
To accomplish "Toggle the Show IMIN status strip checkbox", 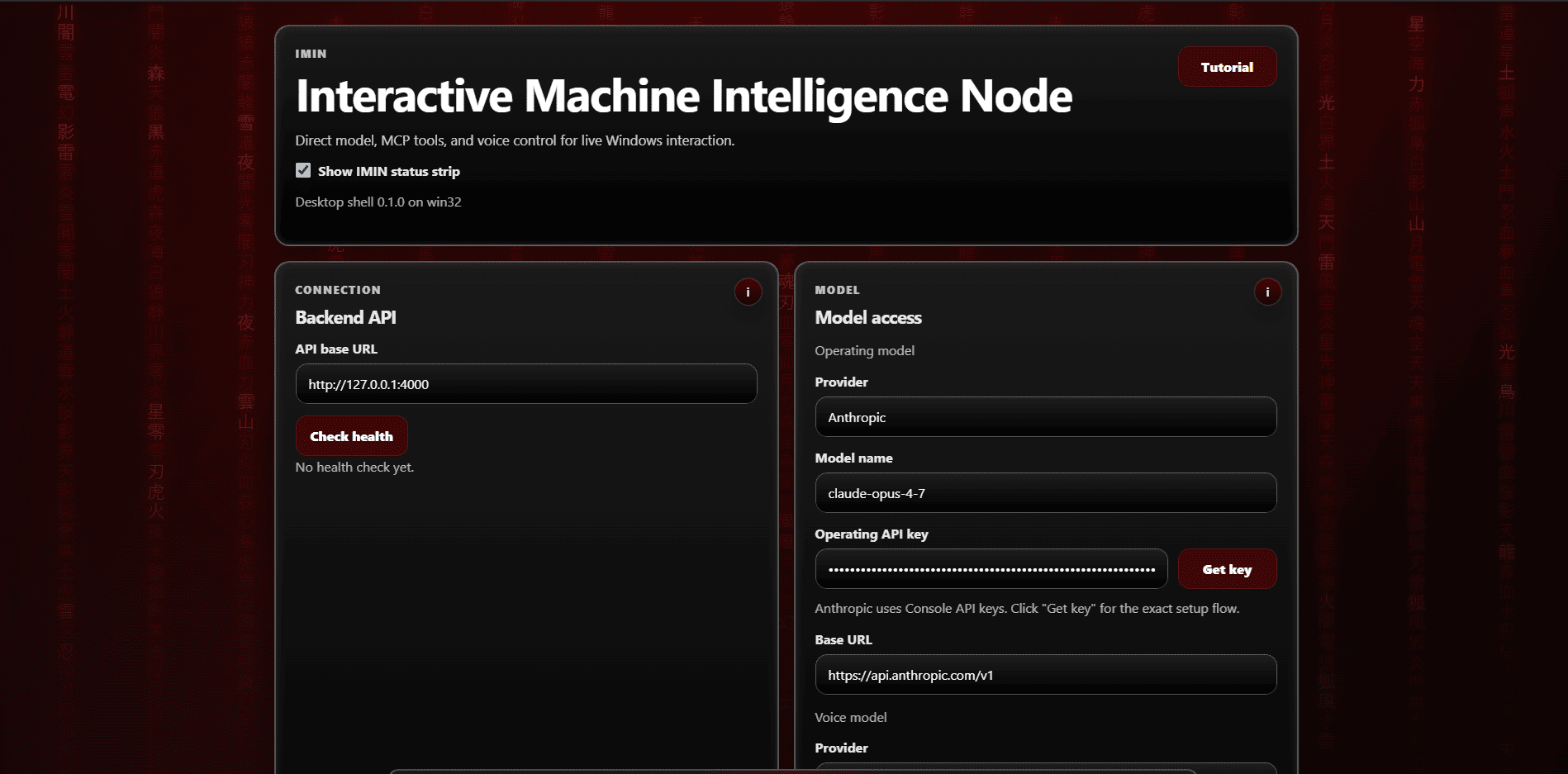I will [x=303, y=170].
